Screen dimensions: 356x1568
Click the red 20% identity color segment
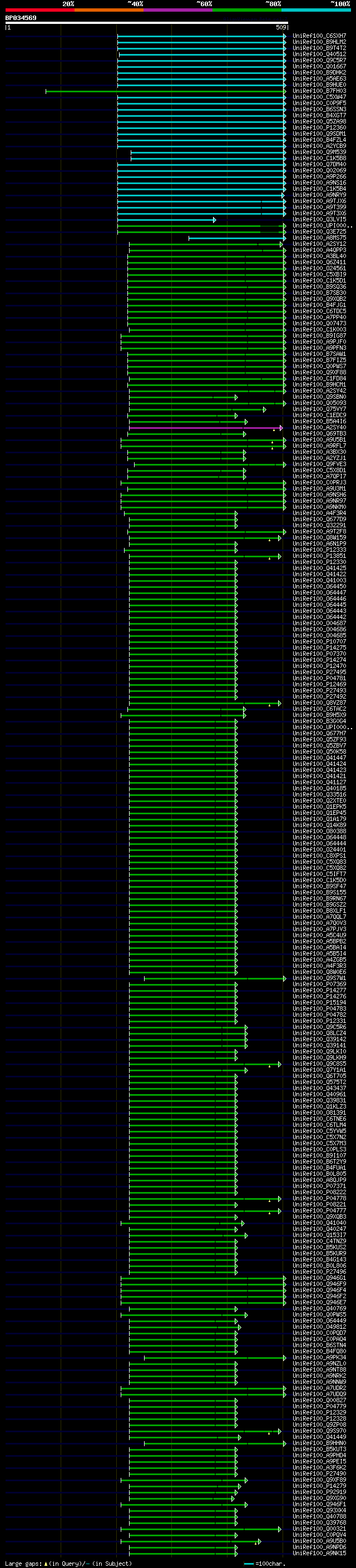click(x=39, y=10)
